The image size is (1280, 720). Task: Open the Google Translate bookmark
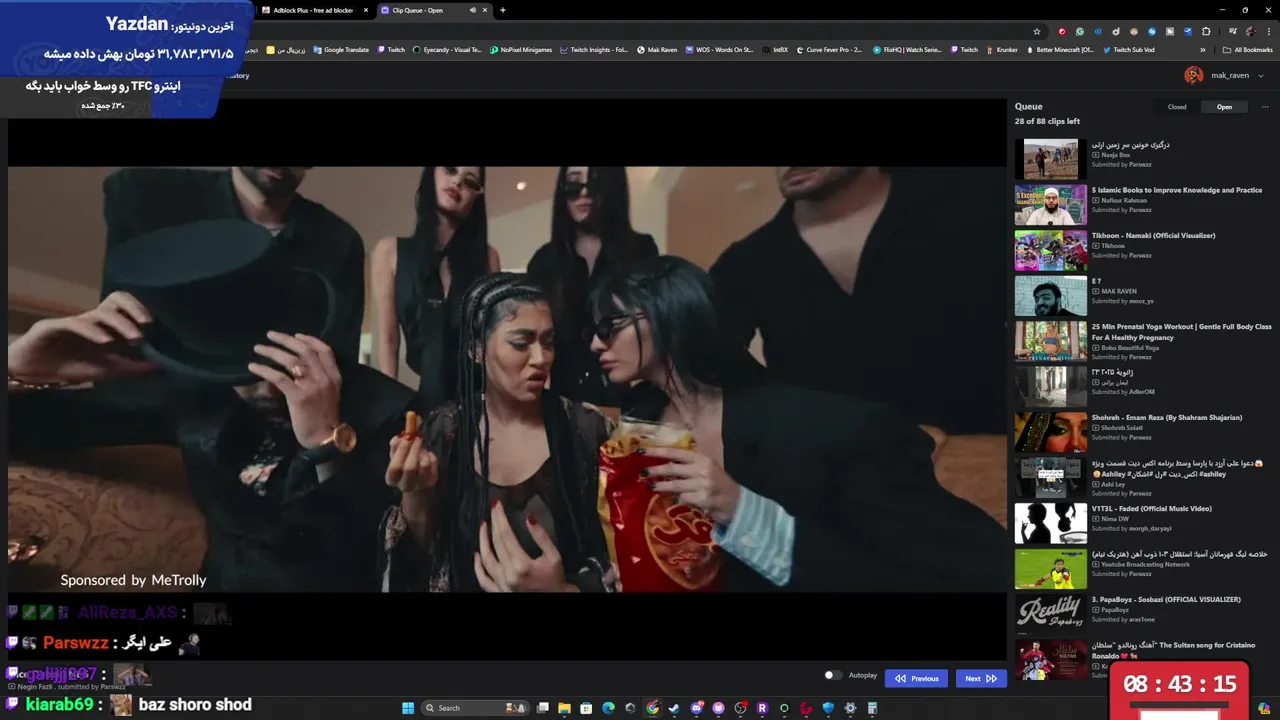(340, 50)
